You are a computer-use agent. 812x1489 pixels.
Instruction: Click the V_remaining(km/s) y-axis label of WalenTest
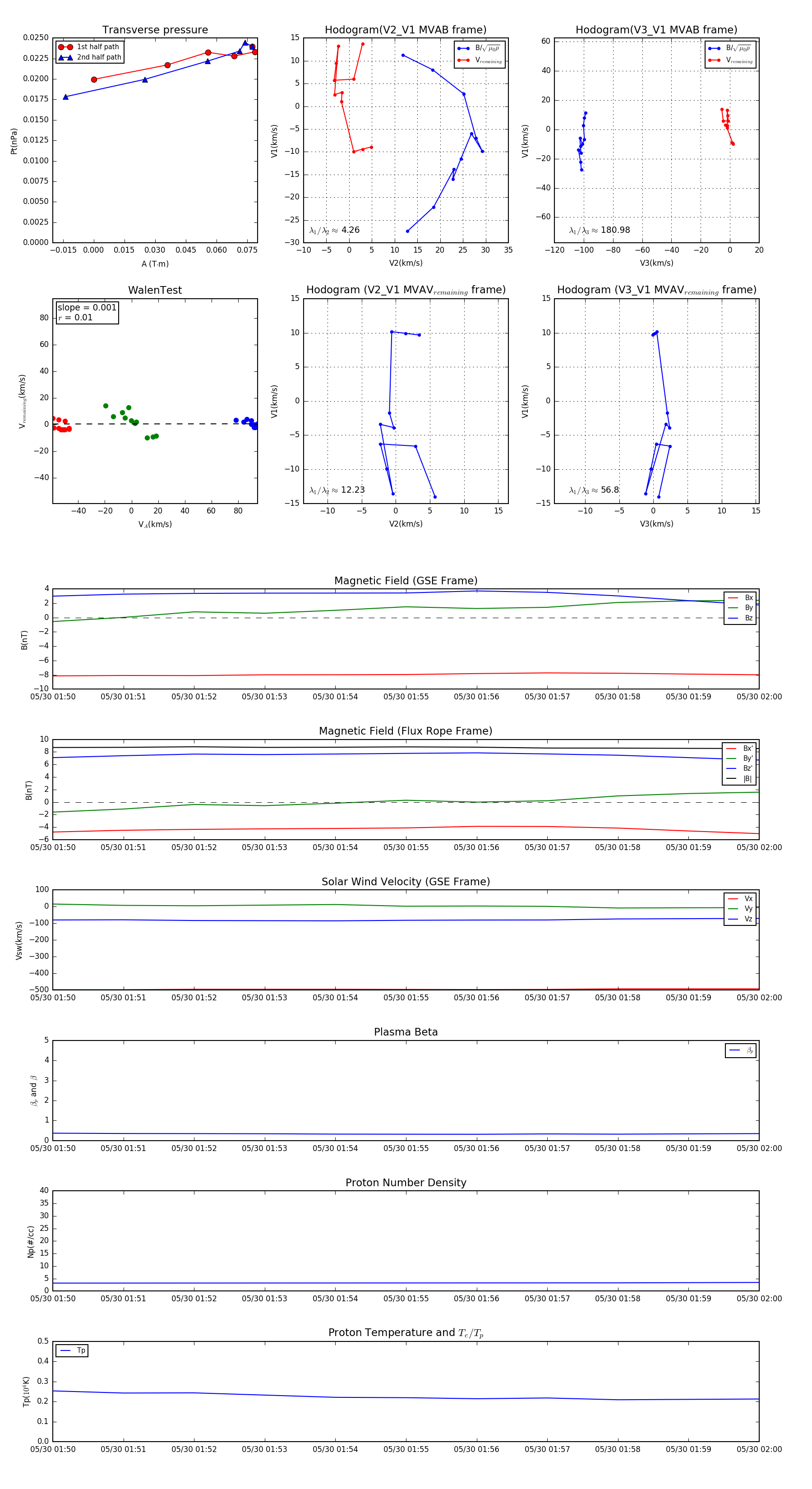click(x=23, y=401)
